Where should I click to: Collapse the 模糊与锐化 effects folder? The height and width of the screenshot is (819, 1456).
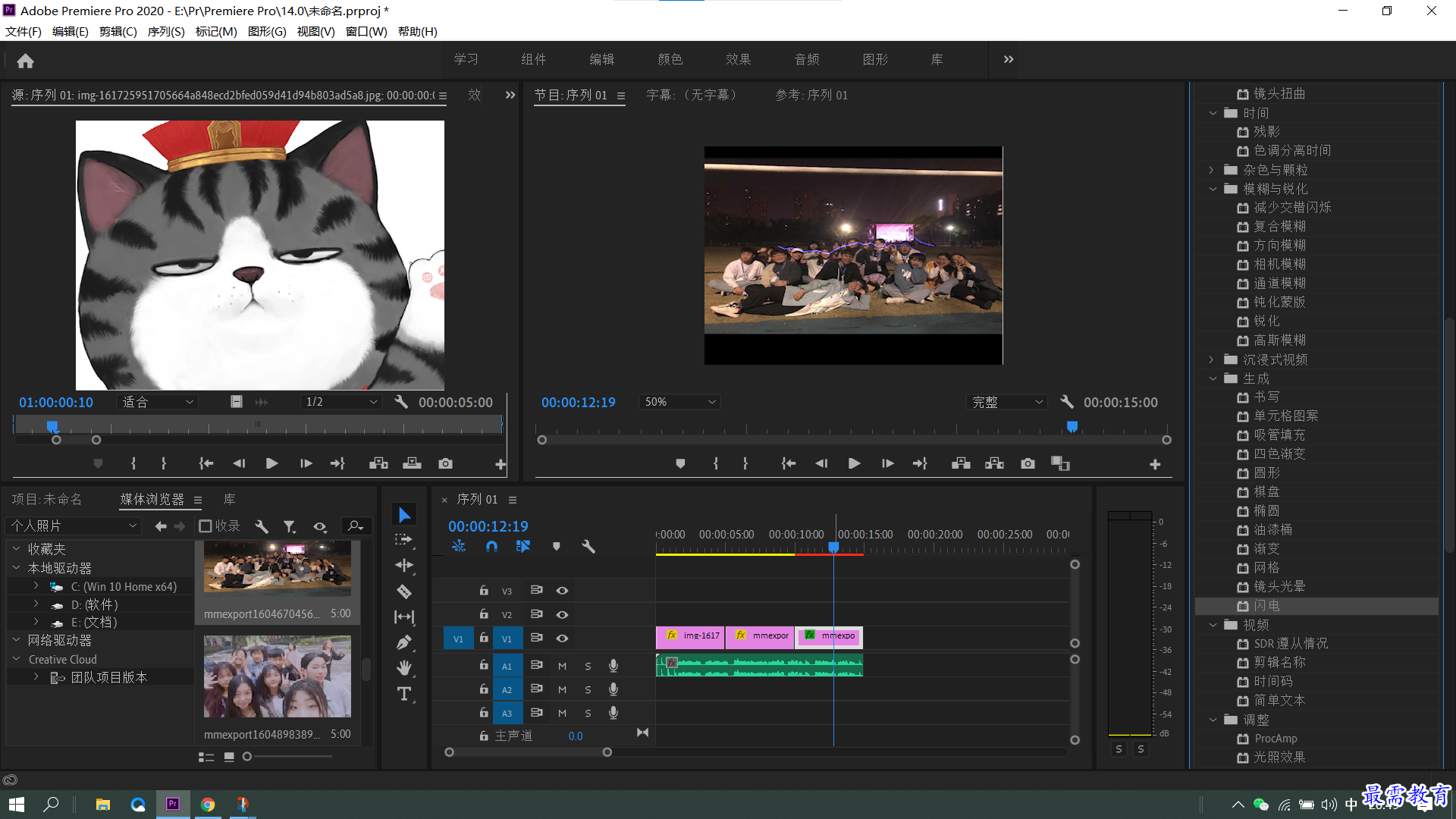coord(1212,189)
